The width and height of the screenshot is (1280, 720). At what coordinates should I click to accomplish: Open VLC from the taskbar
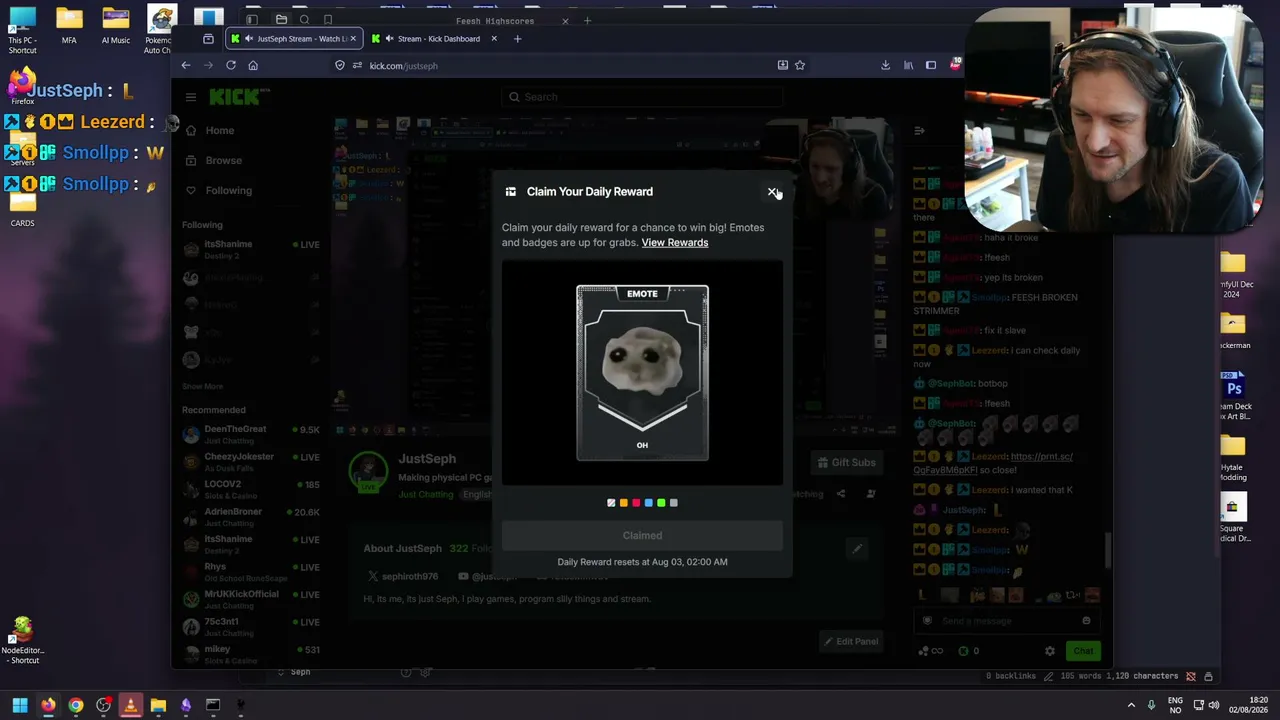click(130, 705)
